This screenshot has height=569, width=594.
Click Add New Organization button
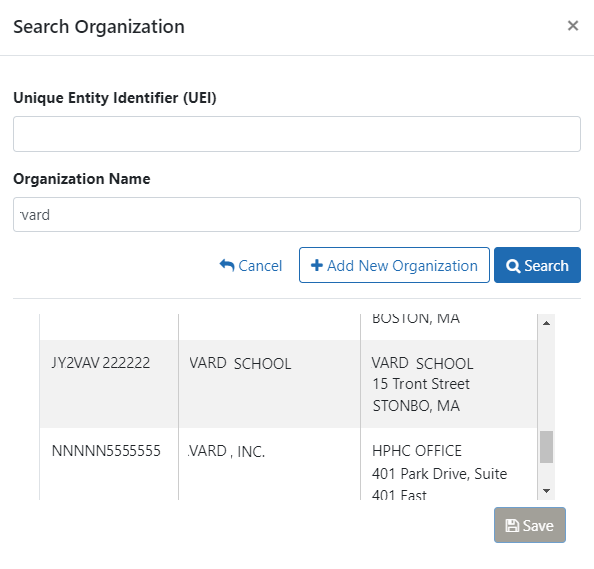(x=394, y=265)
